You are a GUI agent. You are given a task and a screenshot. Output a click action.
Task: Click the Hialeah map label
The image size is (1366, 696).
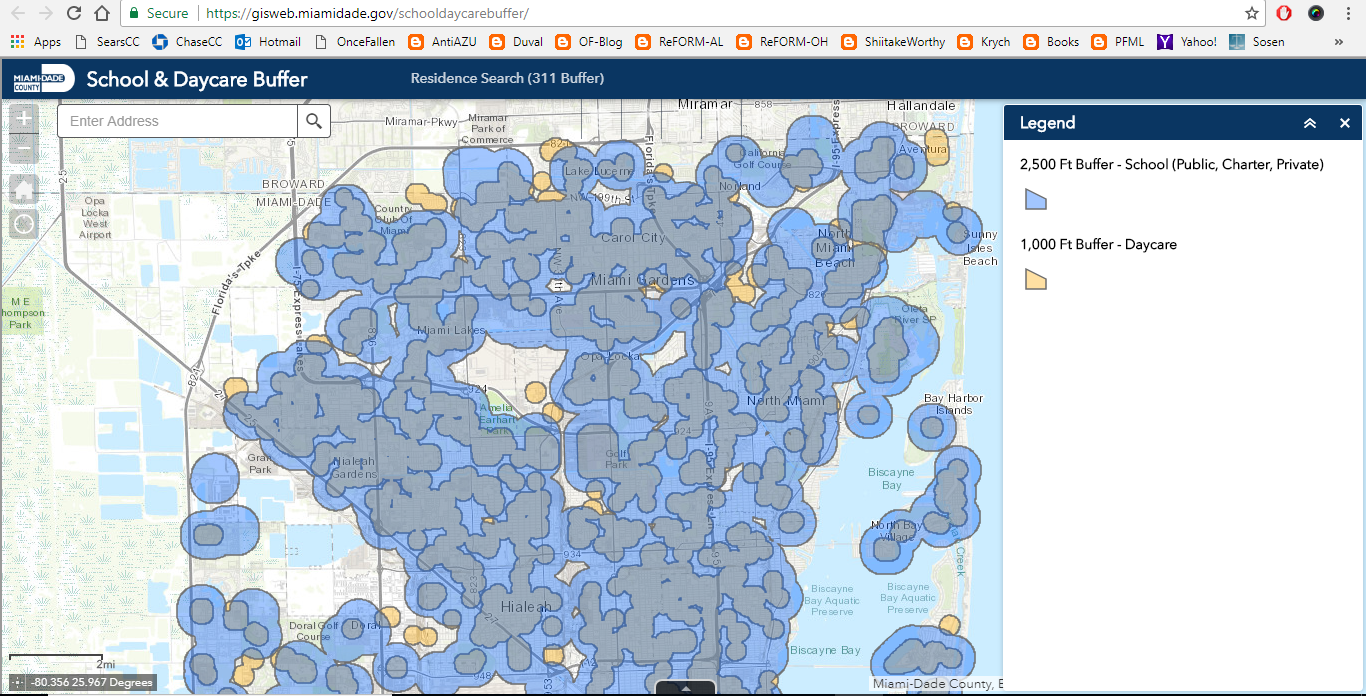click(525, 606)
